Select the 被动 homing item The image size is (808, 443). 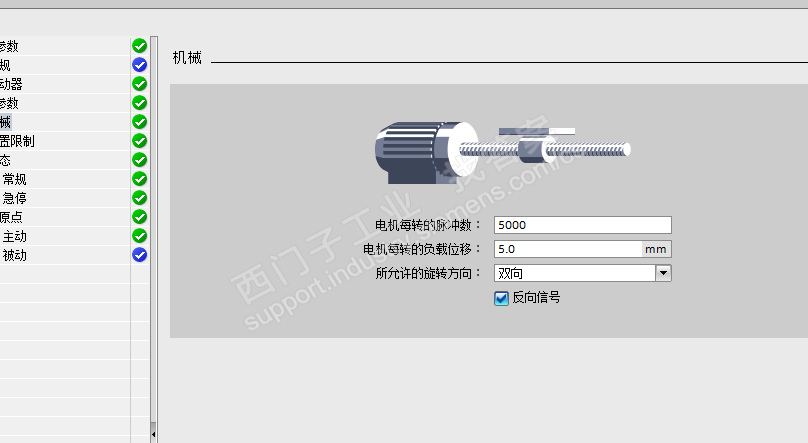pyautogui.click(x=14, y=255)
